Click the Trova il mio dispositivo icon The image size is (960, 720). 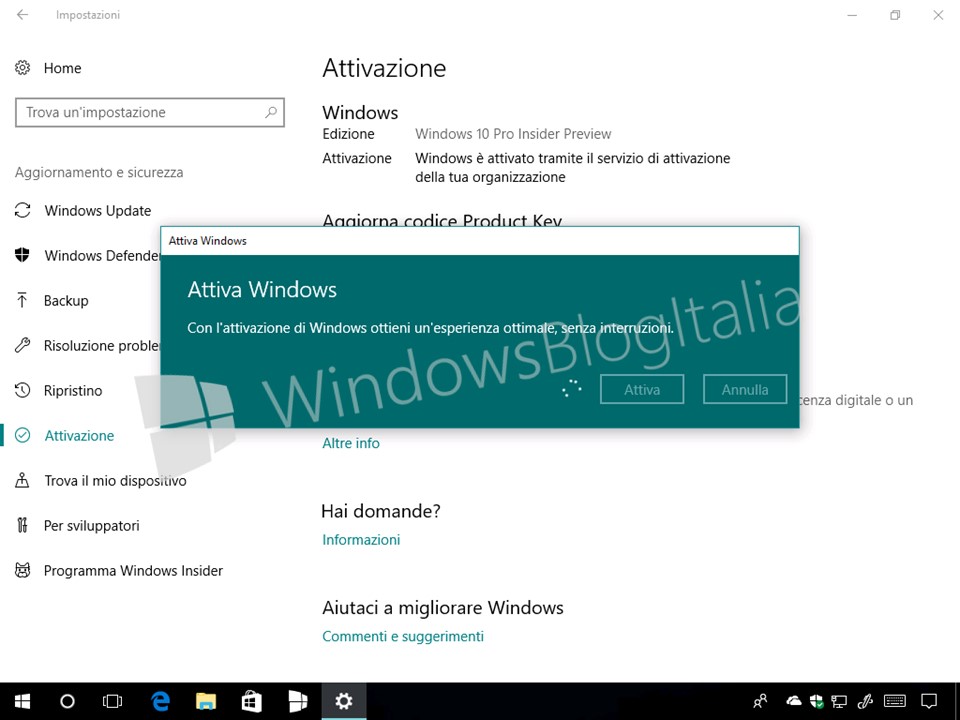coord(23,481)
